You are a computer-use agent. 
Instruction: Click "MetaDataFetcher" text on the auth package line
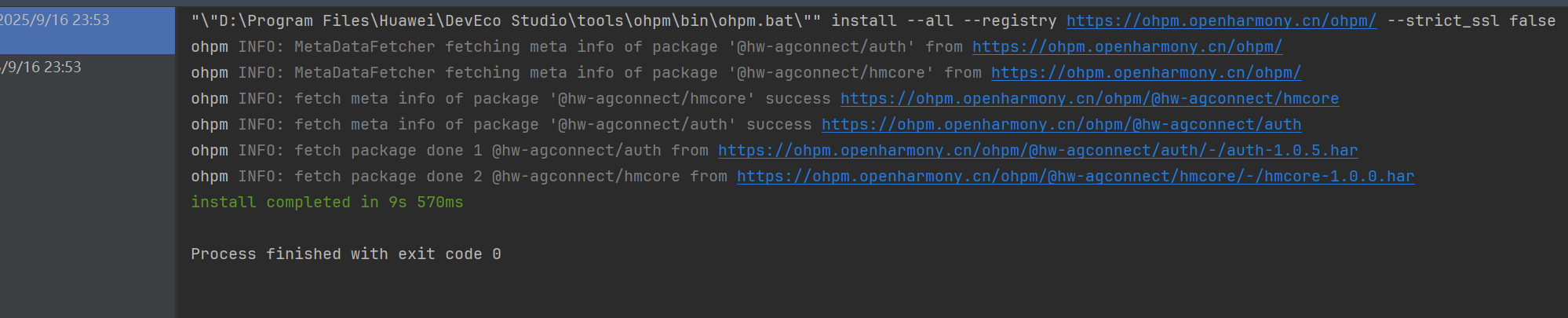[x=364, y=47]
